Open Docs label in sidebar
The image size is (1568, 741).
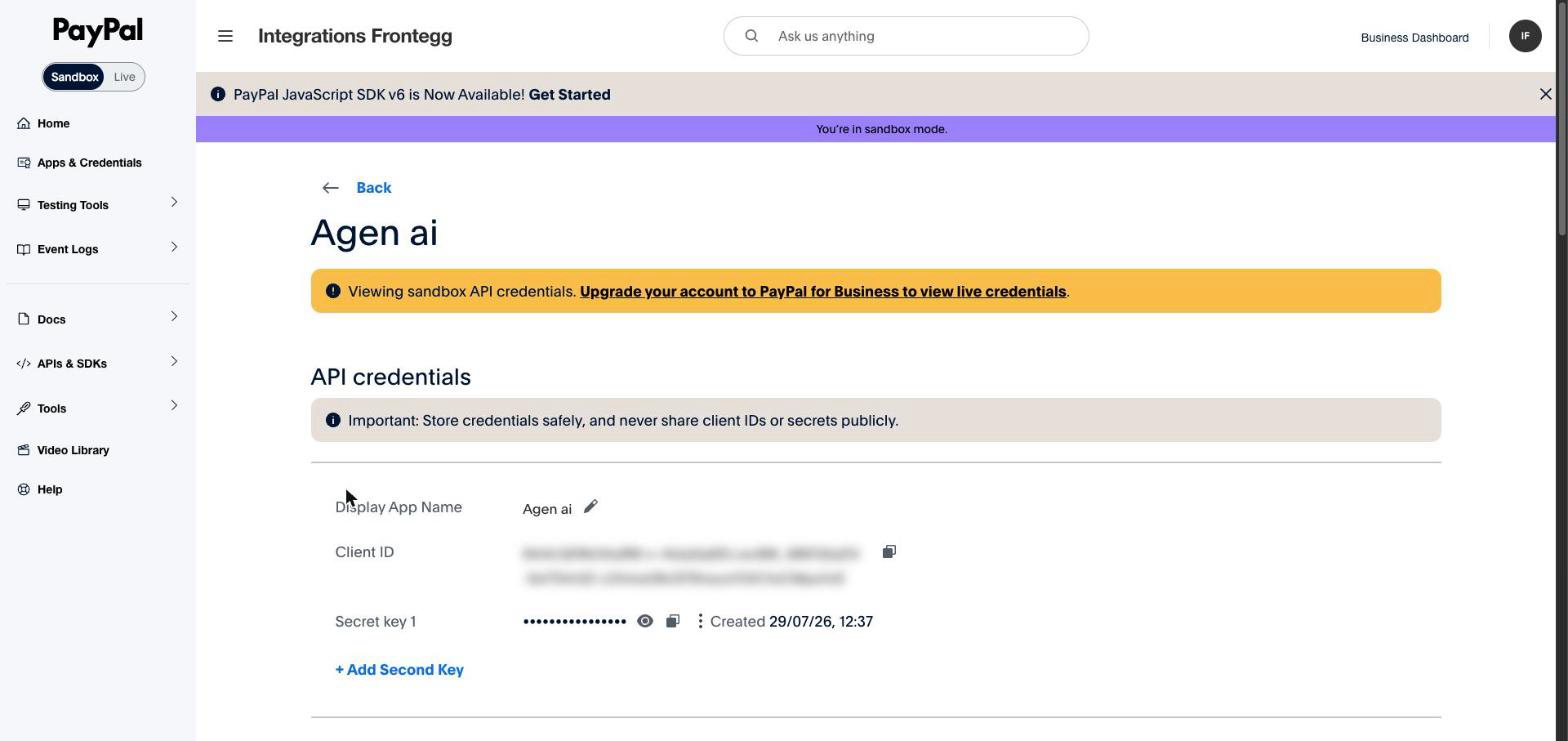click(x=51, y=319)
